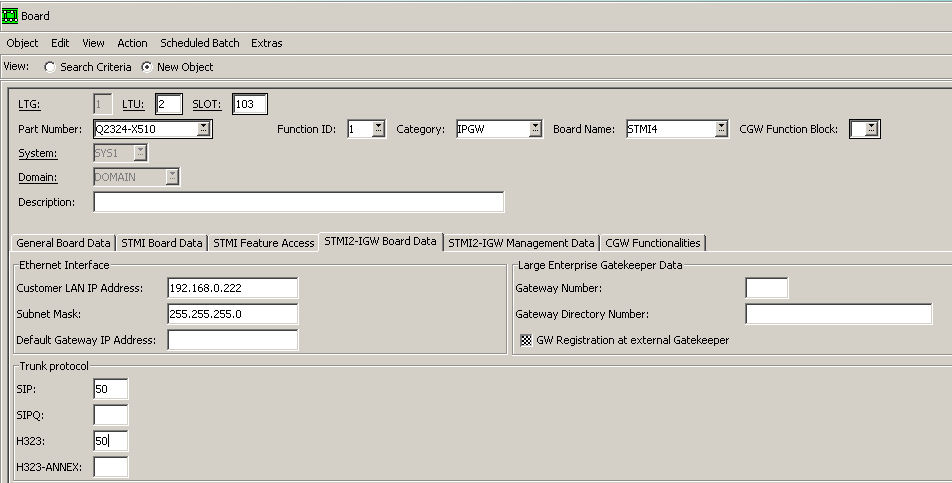
Task: Open the System dropdown showing SYS1
Action: pos(140,153)
